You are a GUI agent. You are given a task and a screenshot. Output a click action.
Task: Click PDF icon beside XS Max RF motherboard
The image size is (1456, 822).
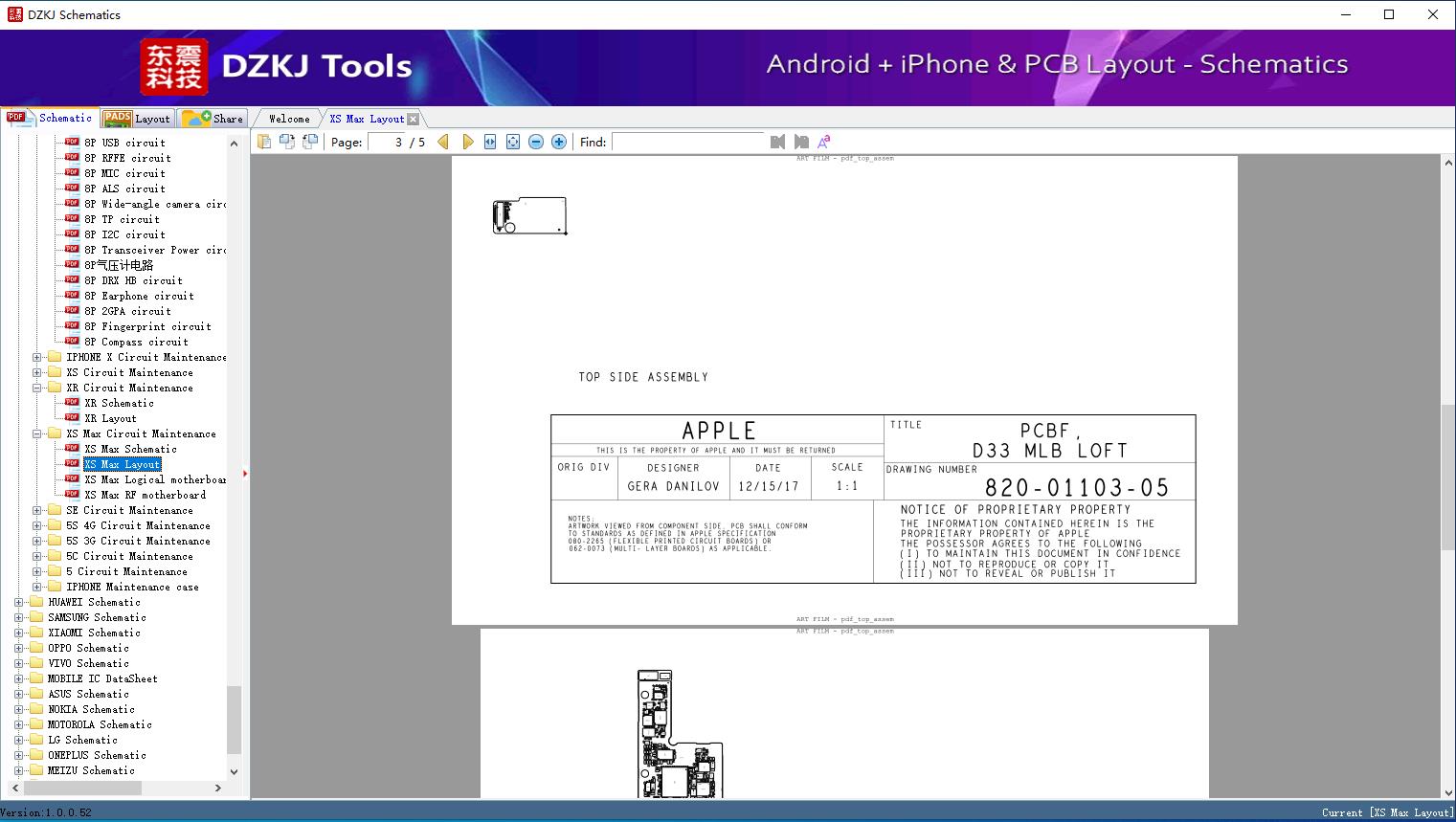pos(72,494)
